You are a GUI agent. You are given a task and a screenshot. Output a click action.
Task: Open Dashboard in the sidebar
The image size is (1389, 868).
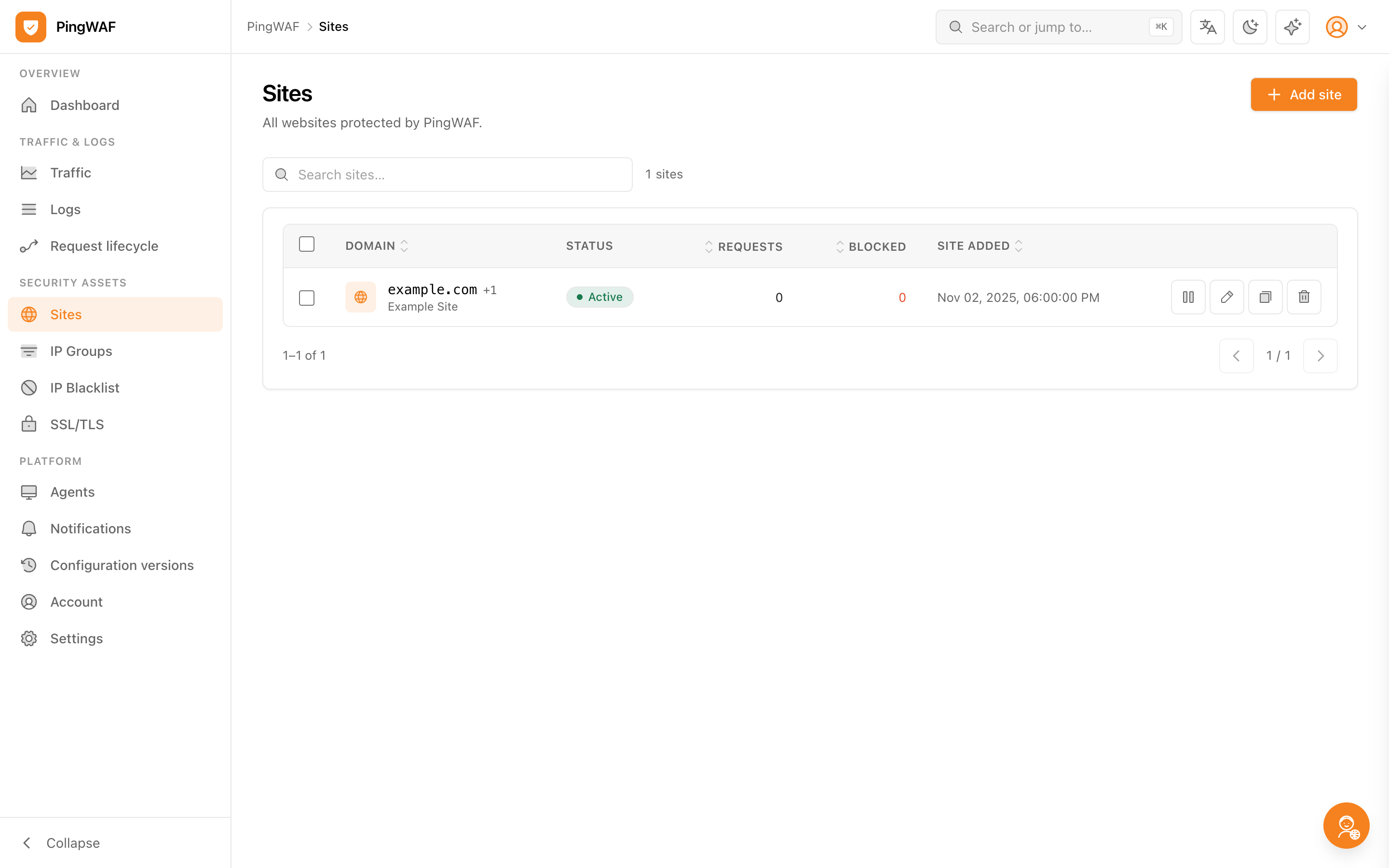[x=115, y=105]
